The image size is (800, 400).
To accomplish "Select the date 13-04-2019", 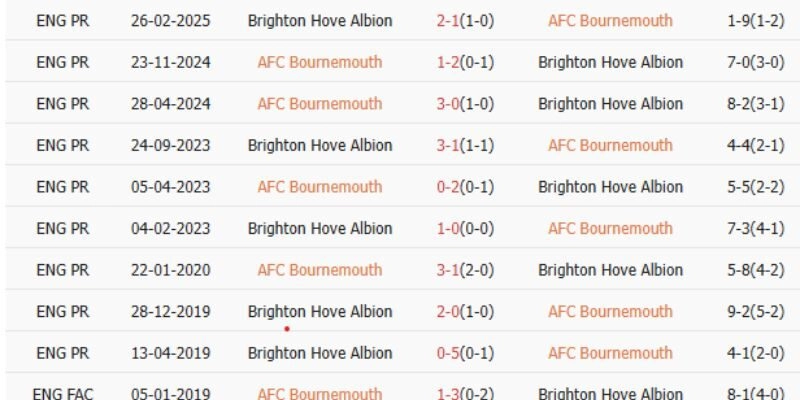I will click(170, 353).
